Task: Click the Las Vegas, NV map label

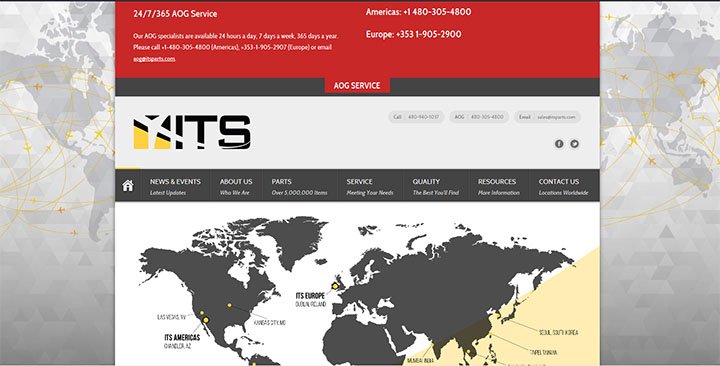Action: (171, 317)
